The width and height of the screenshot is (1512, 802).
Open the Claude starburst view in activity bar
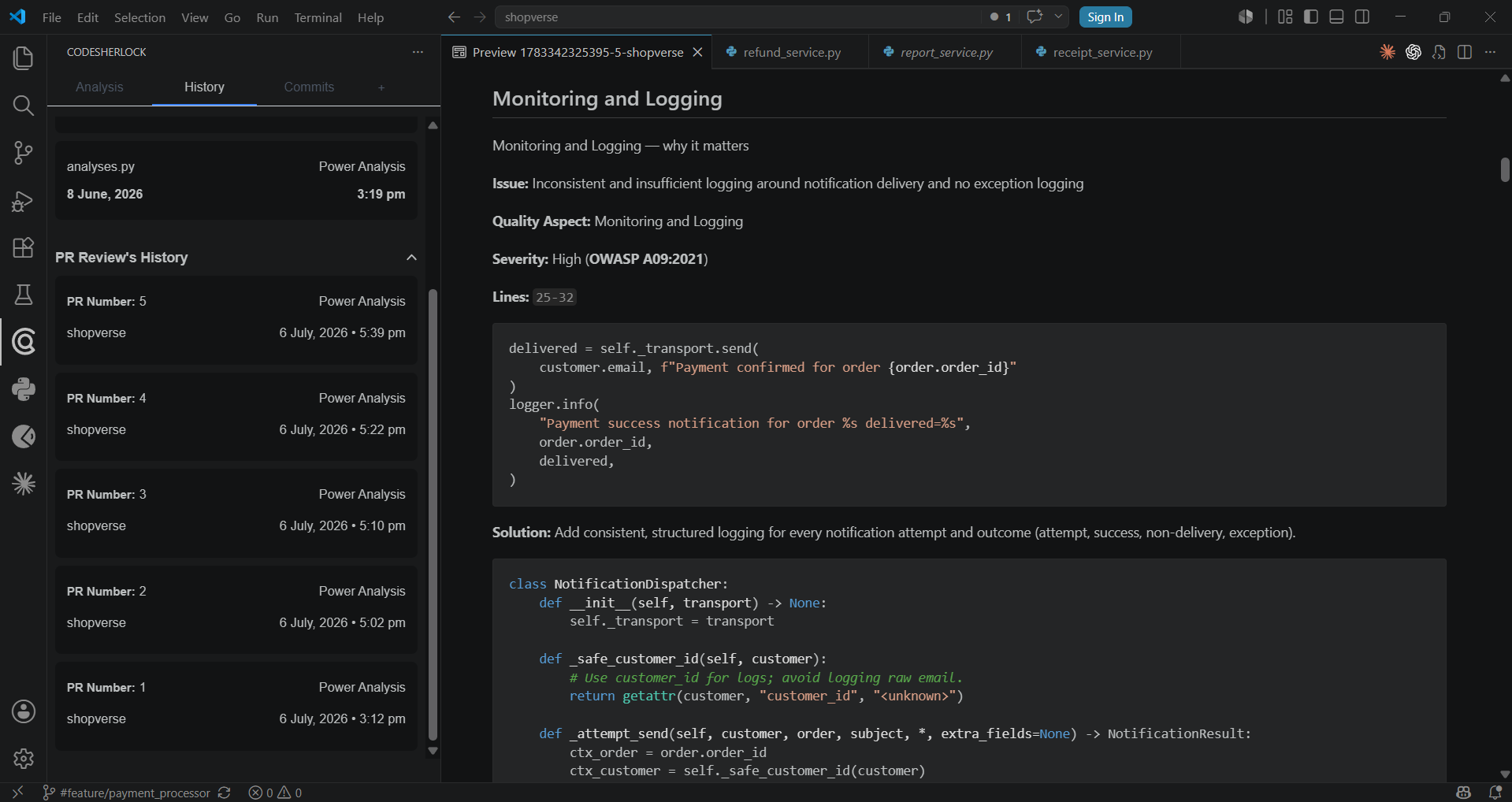(24, 484)
